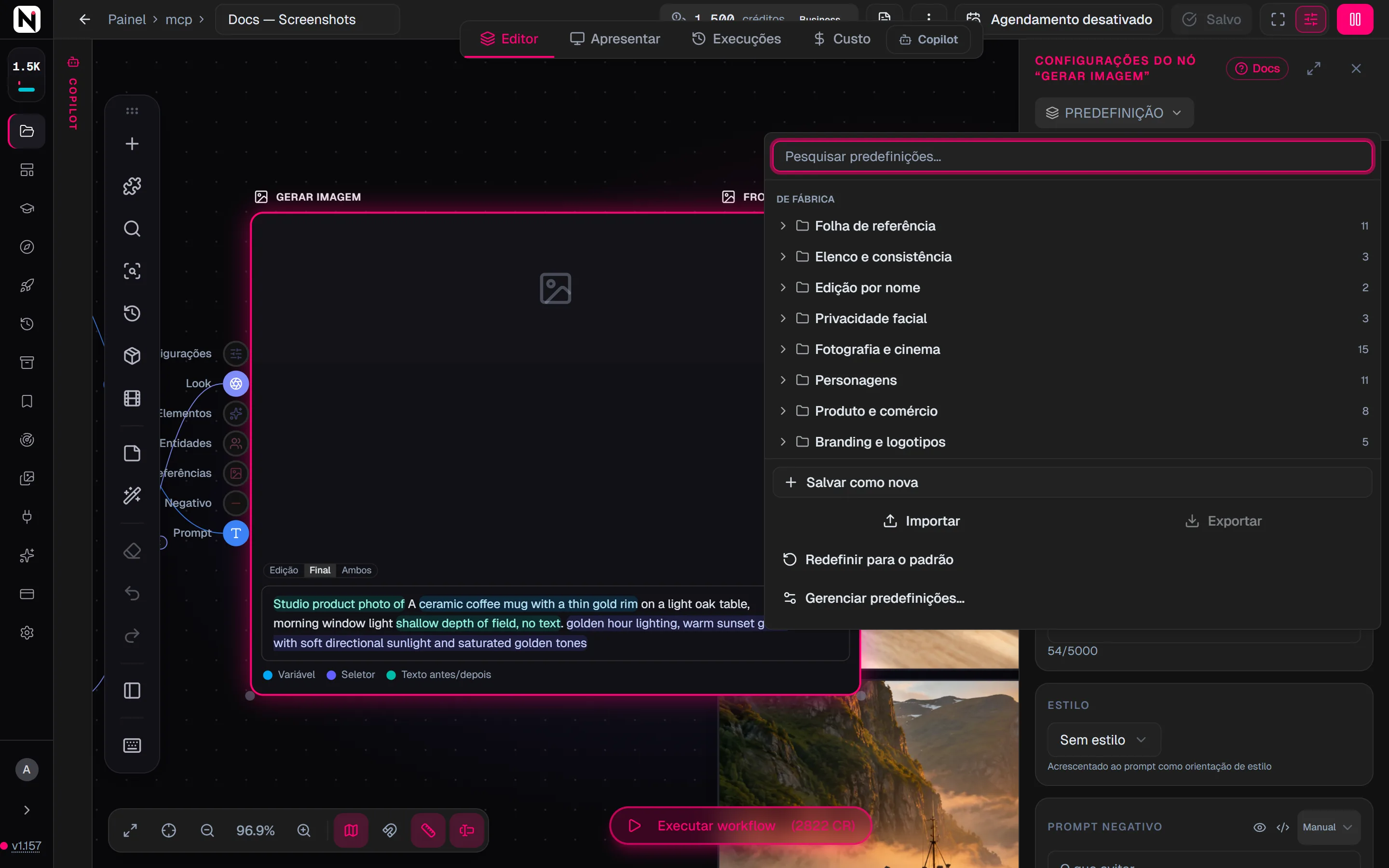Click Redefinir para o padrão

point(1072,560)
